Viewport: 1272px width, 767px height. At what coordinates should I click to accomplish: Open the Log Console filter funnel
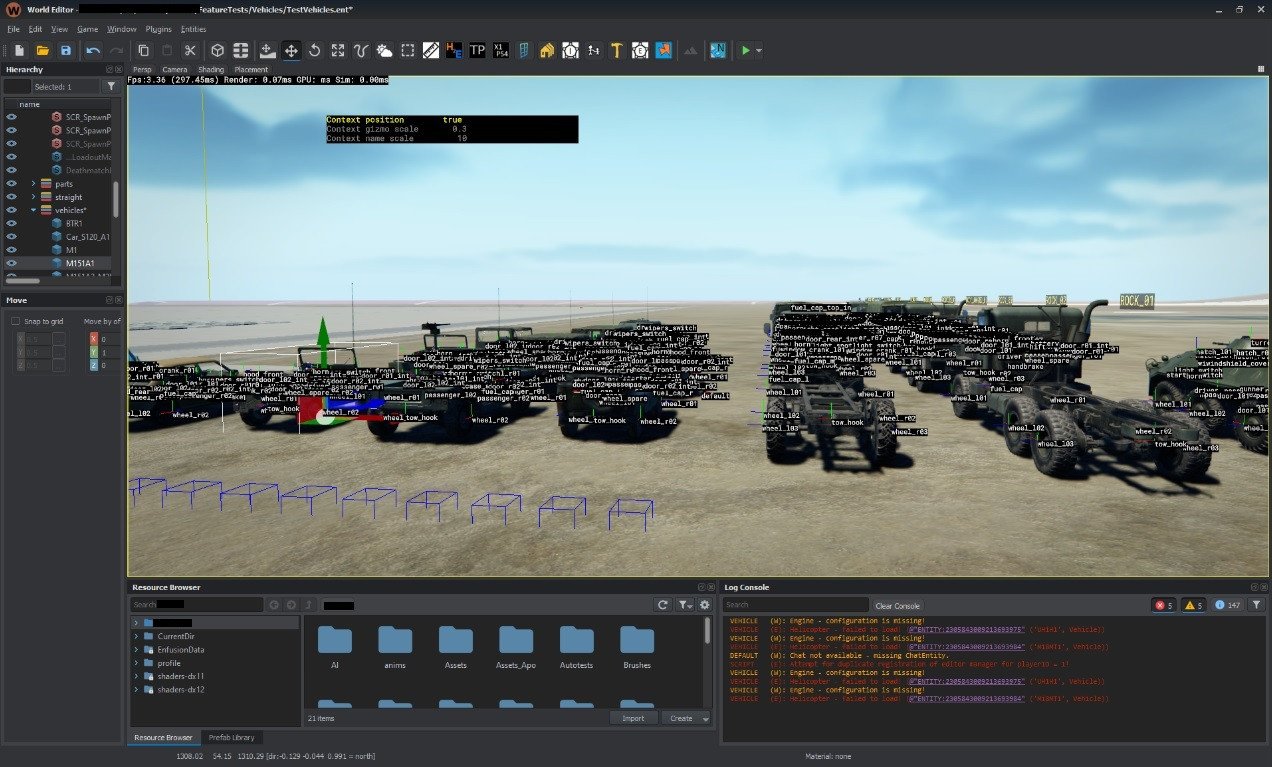click(1256, 605)
